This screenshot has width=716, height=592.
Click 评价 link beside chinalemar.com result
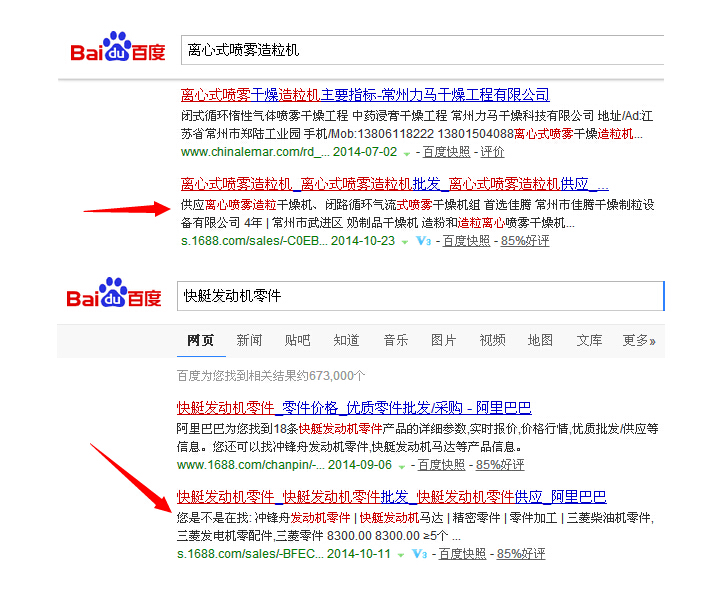pos(492,152)
